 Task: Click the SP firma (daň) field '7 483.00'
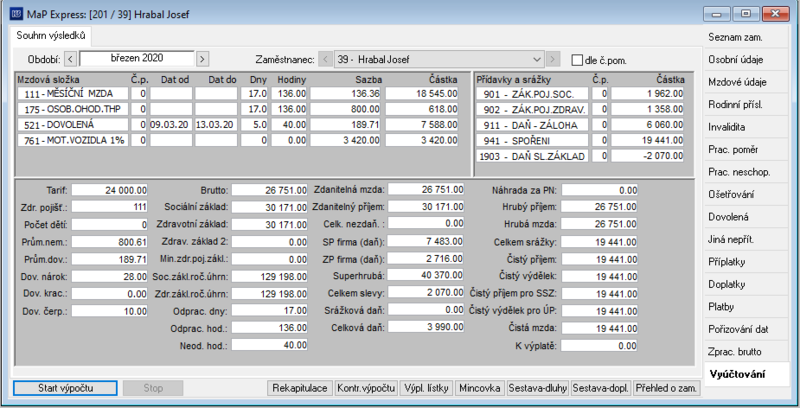426,241
